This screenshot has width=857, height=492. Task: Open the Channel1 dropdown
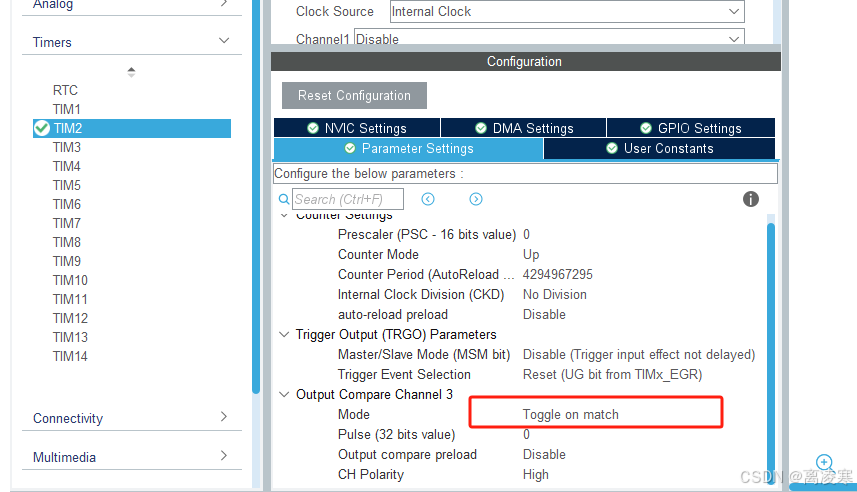pyautogui.click(x=549, y=38)
